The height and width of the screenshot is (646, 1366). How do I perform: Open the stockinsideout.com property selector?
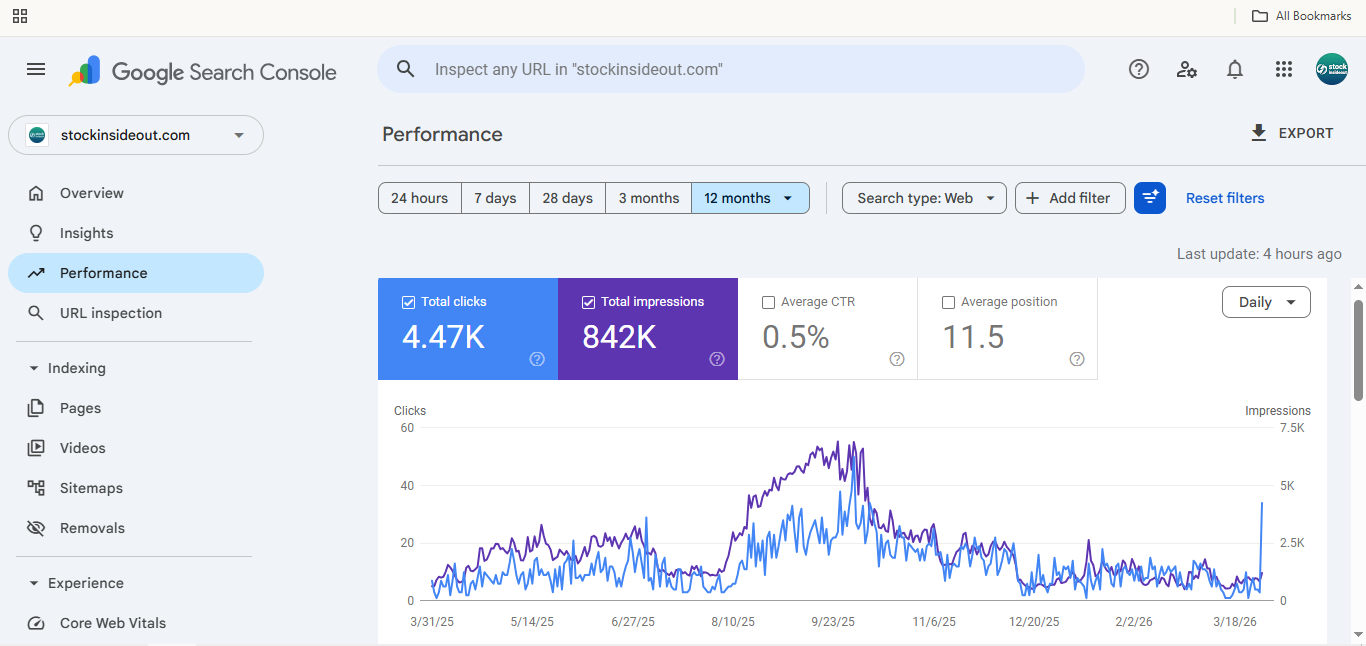coord(136,135)
